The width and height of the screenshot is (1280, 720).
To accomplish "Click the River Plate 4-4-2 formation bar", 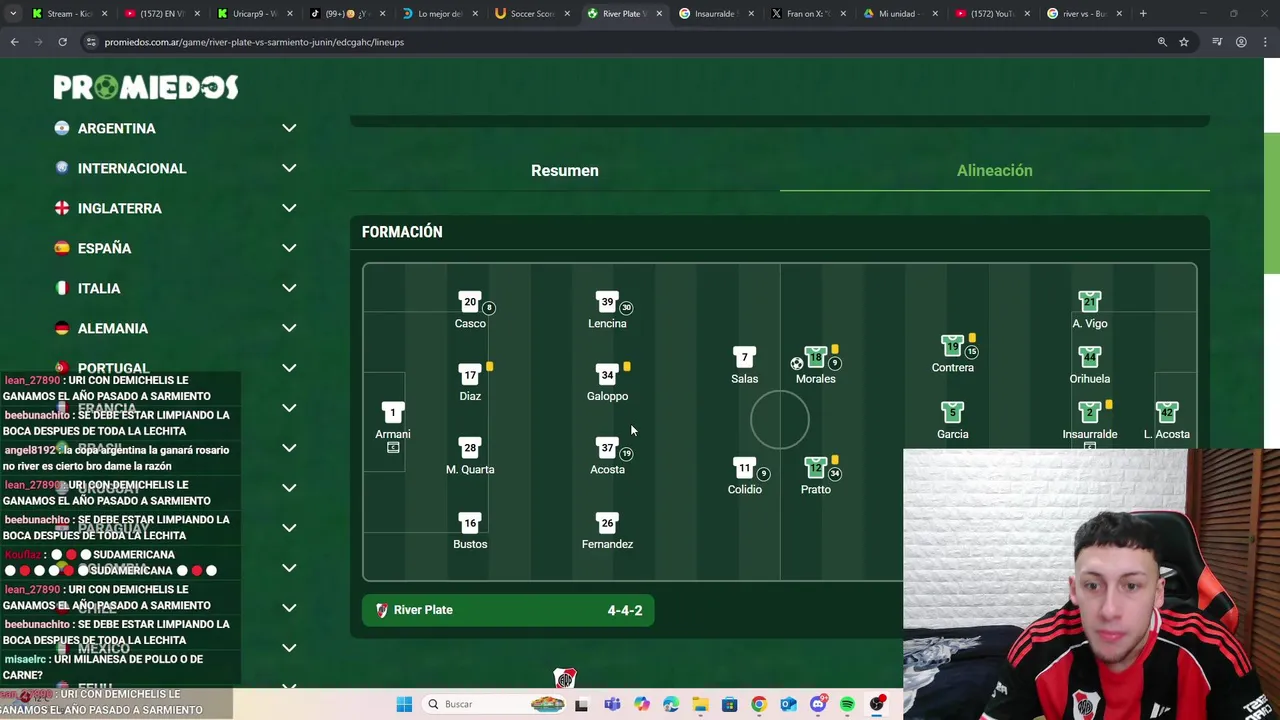I will click(508, 610).
